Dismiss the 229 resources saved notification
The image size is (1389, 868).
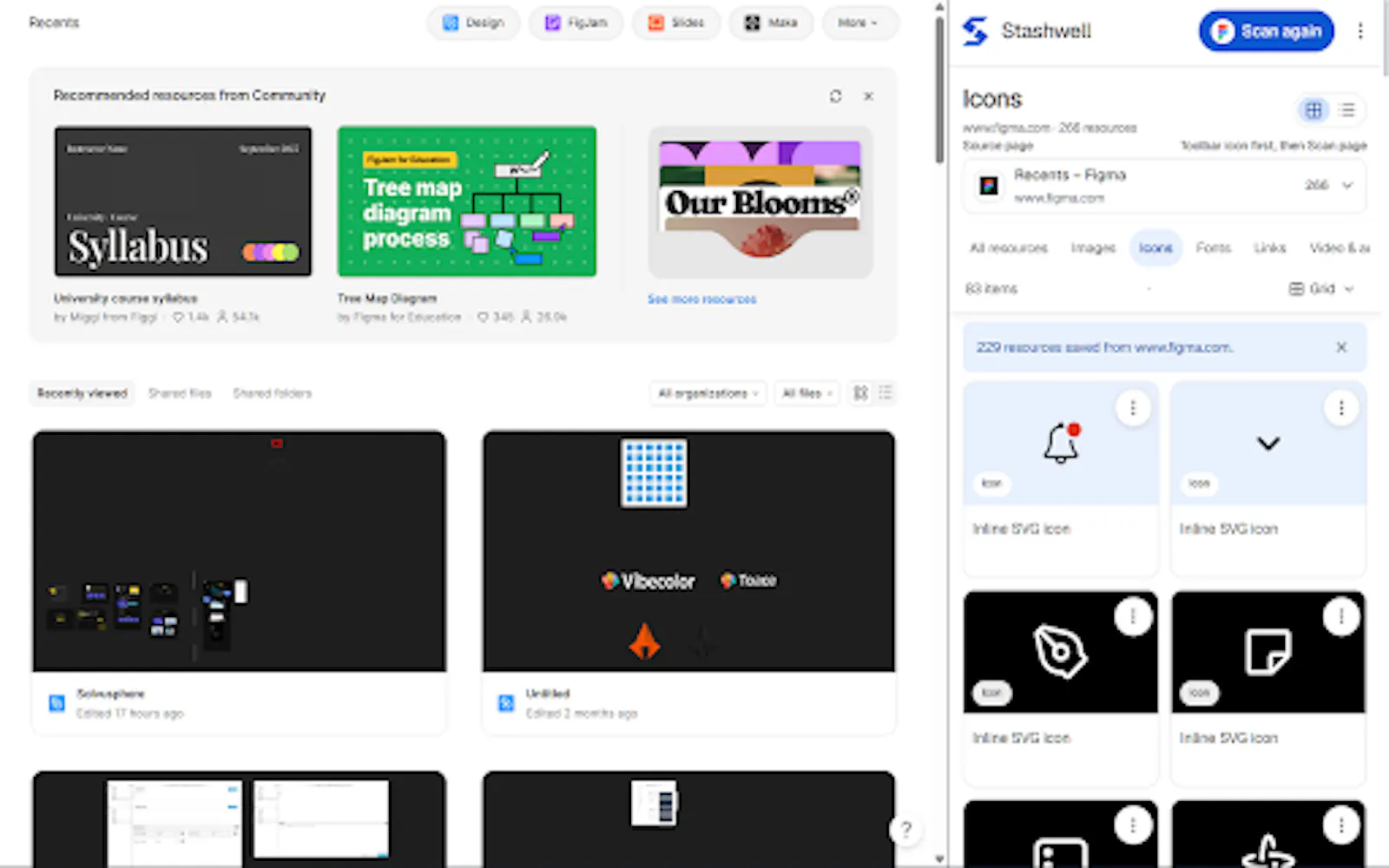(x=1341, y=347)
